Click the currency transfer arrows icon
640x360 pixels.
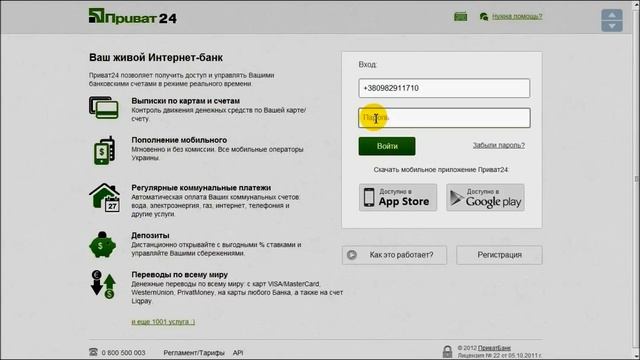[x=103, y=284]
